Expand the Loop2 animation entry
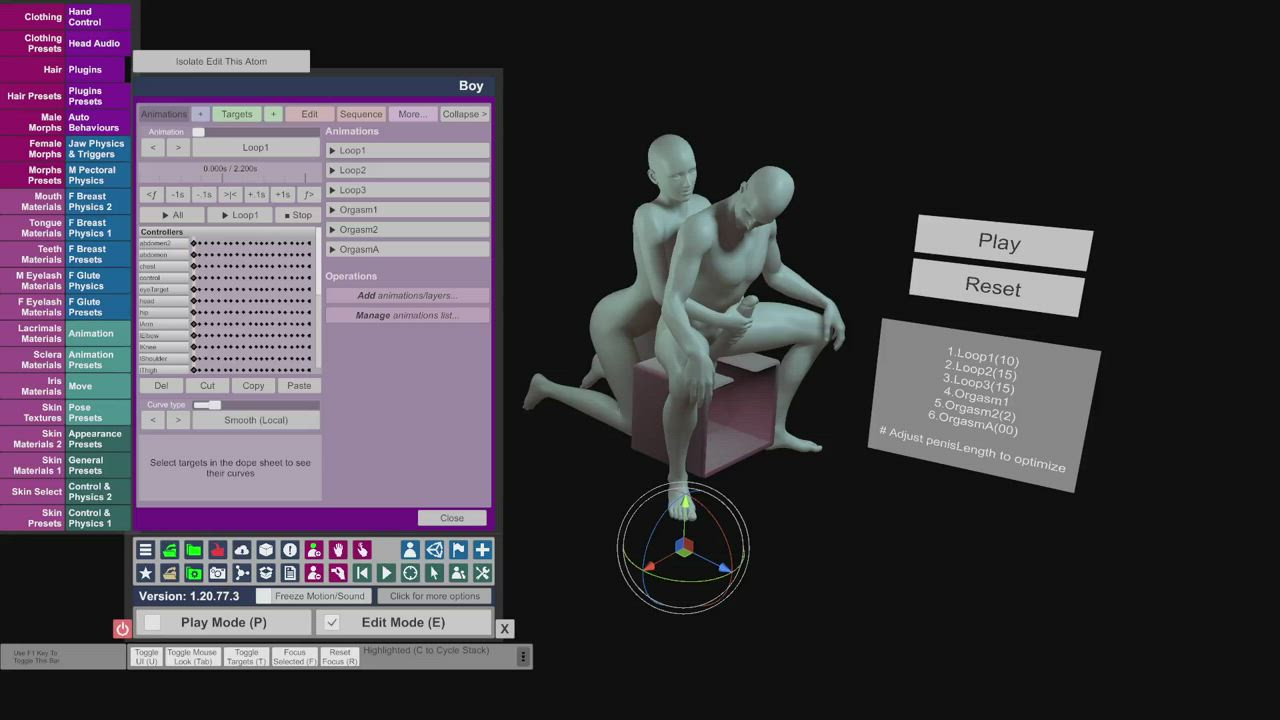The height and width of the screenshot is (720, 1280). (407, 170)
